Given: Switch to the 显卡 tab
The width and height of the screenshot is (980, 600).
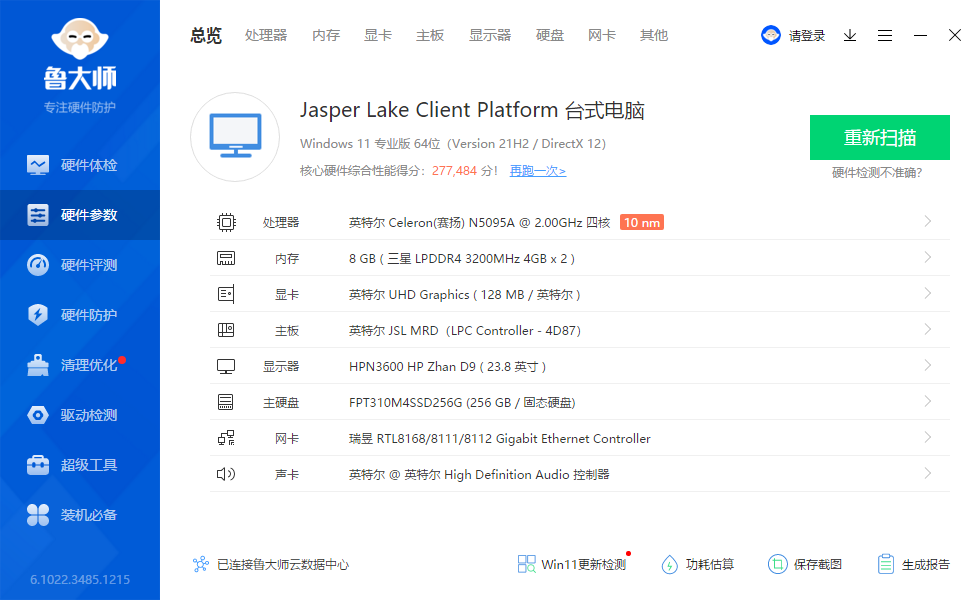Looking at the screenshot, I should pos(378,35).
